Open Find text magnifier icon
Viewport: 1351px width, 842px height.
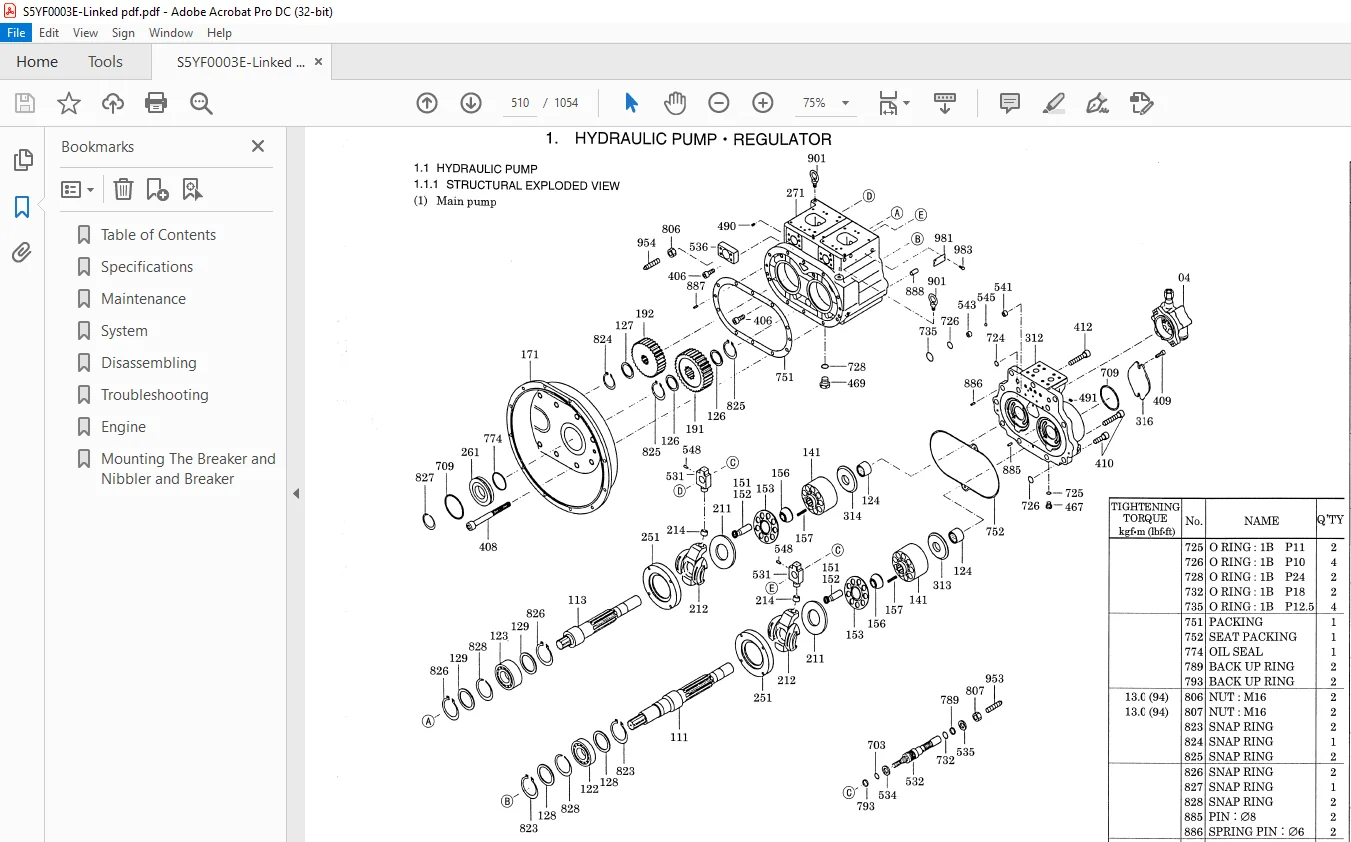(201, 103)
